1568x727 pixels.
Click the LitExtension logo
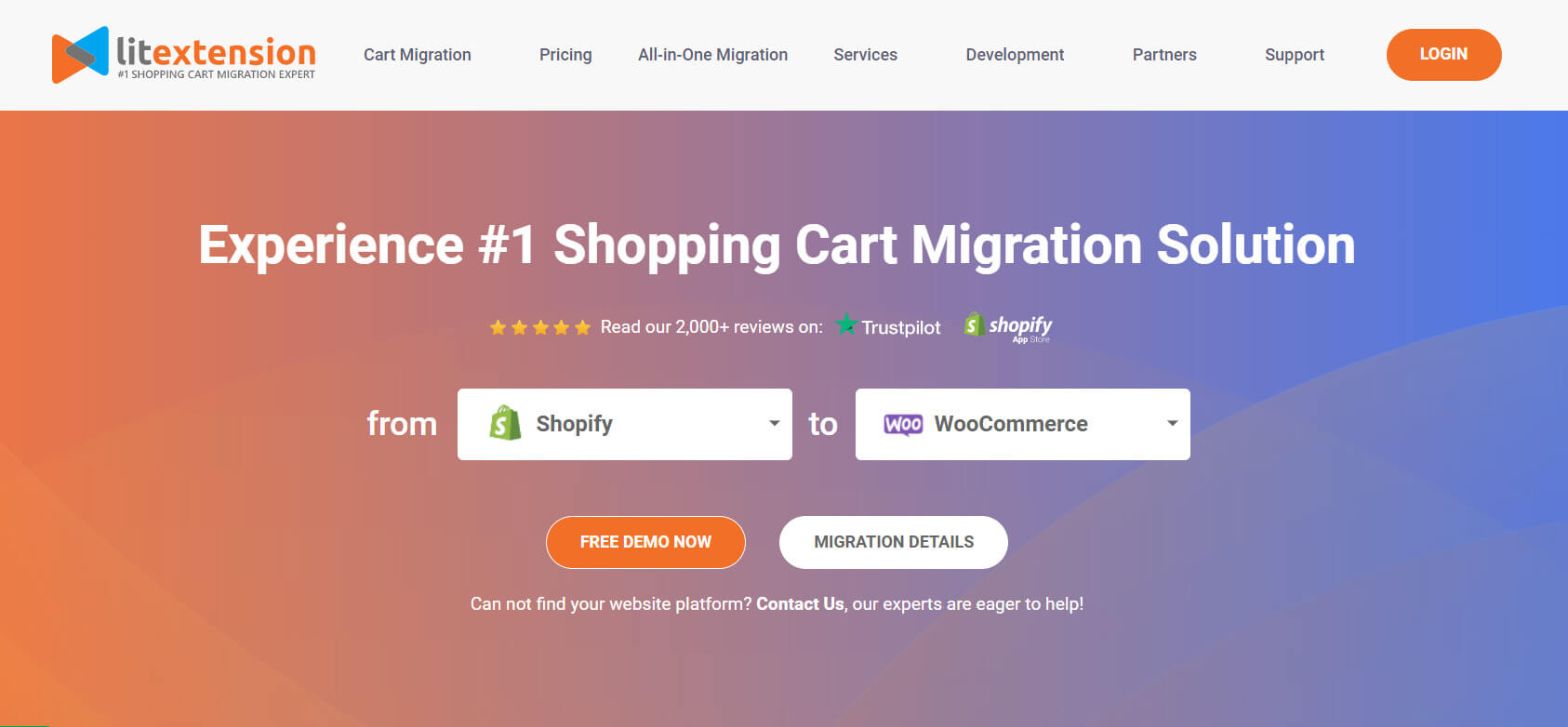click(x=183, y=55)
